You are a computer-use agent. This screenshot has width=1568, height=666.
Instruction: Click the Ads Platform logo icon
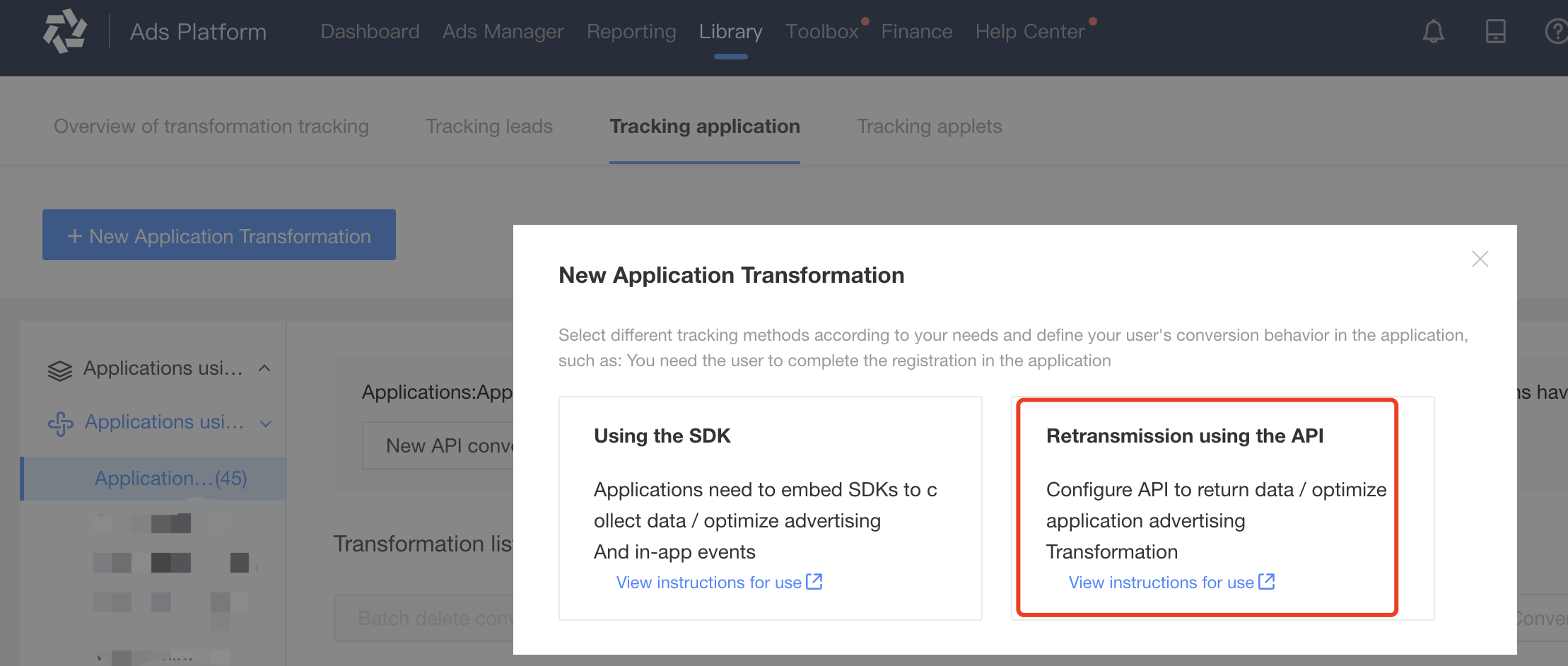(x=65, y=31)
